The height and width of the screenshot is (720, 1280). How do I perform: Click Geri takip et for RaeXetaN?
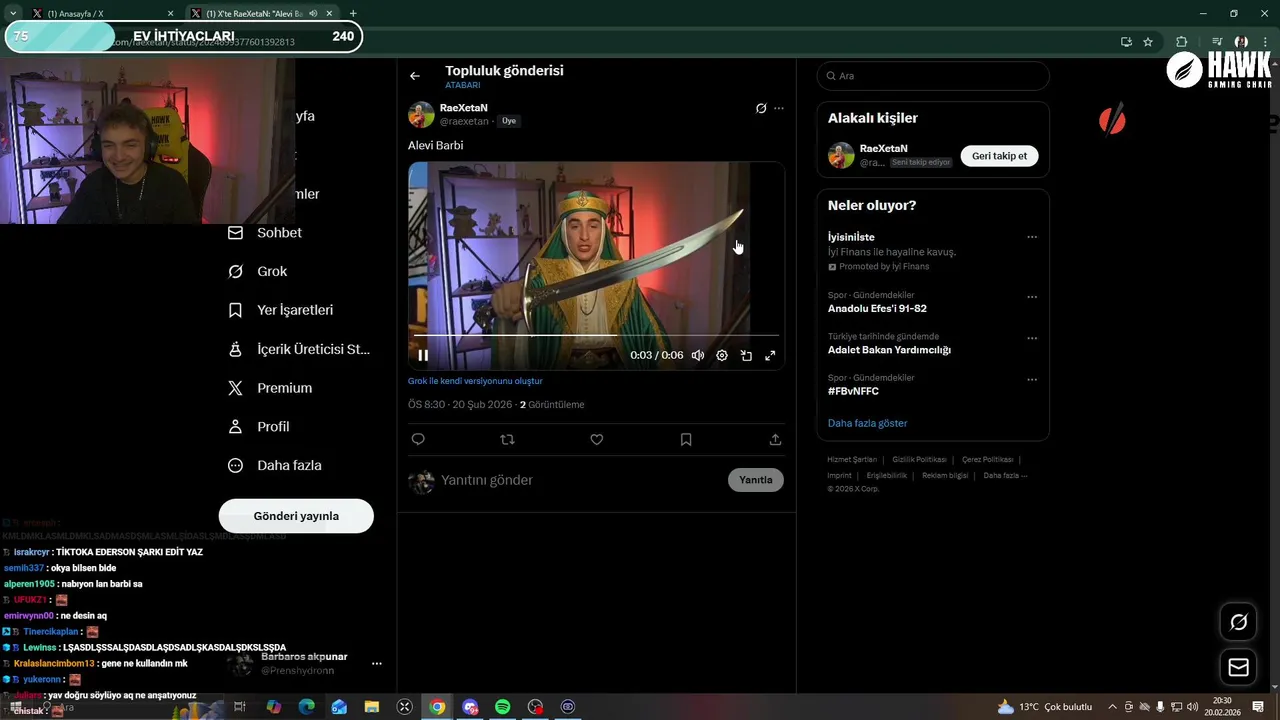click(999, 156)
